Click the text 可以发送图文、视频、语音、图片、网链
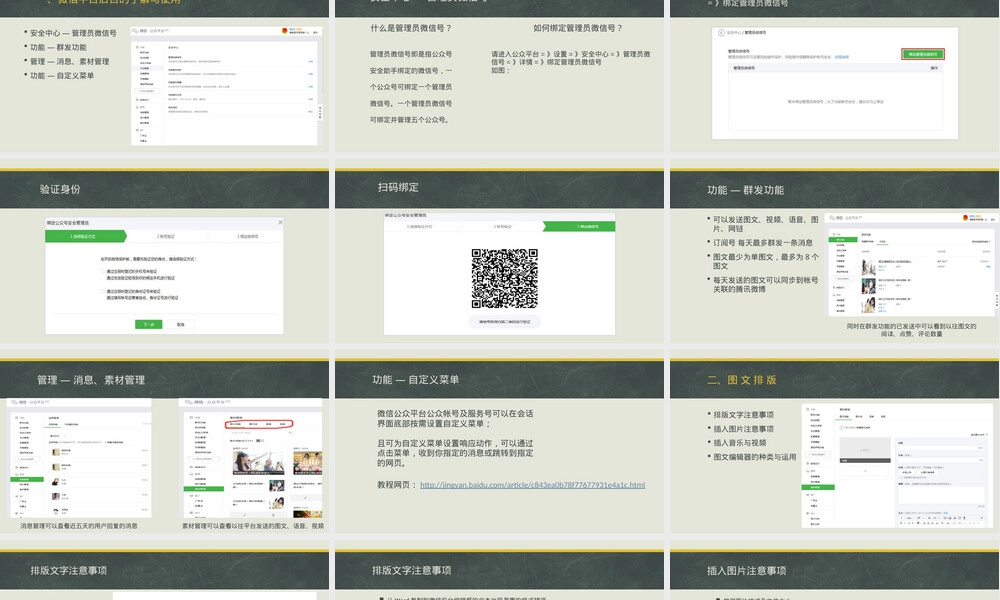The image size is (1000, 600). pos(765,224)
